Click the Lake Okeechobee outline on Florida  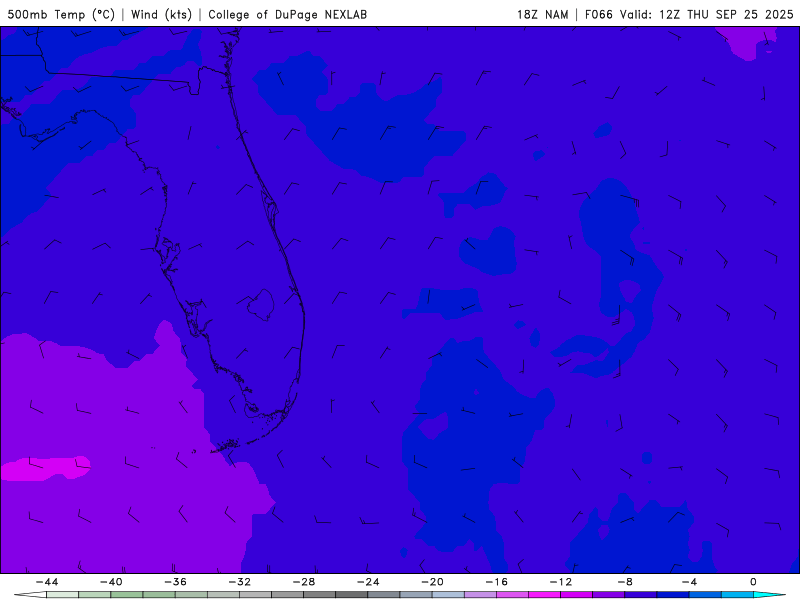click(x=261, y=305)
